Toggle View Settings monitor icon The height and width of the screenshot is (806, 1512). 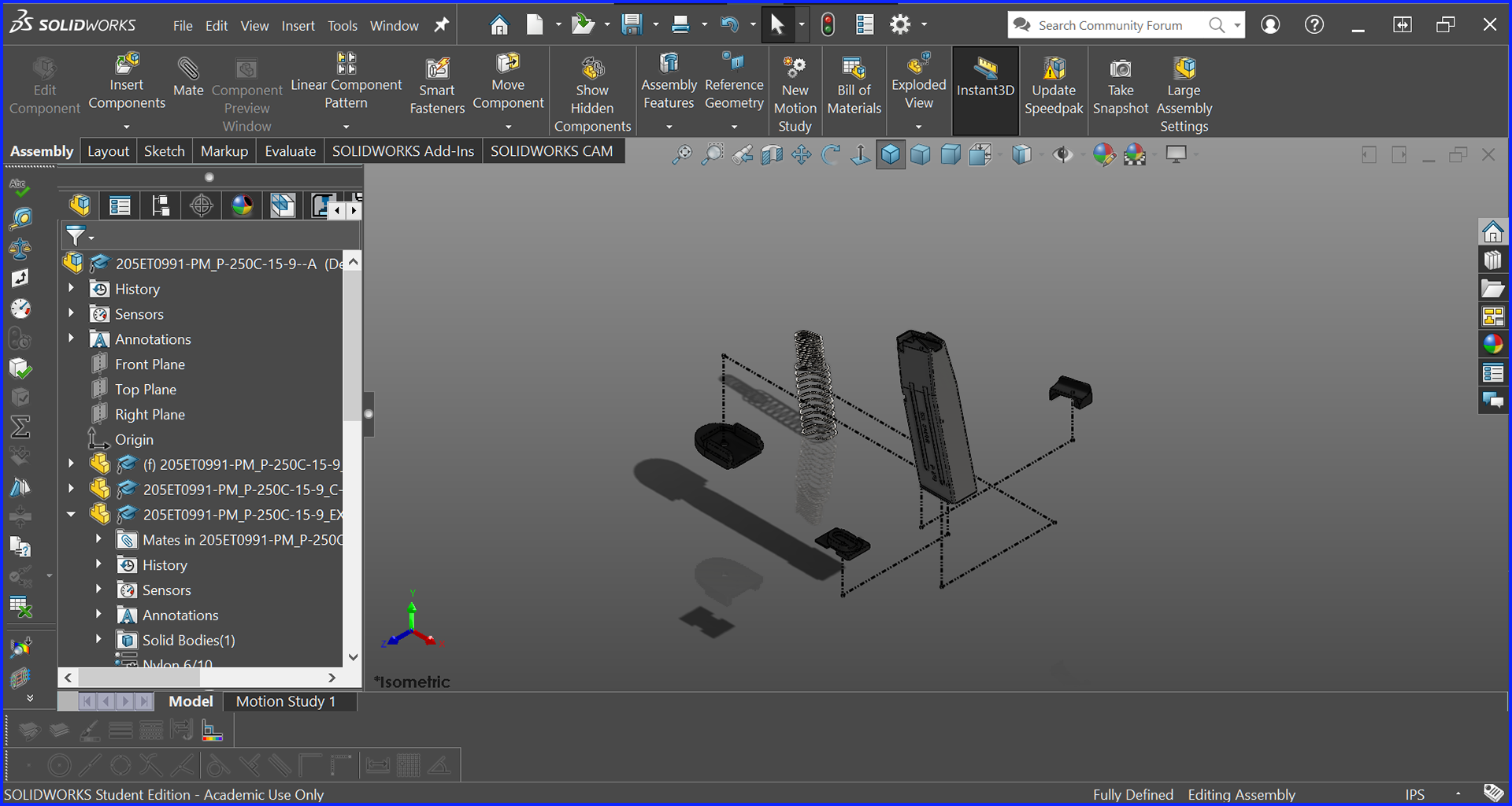pos(1176,154)
